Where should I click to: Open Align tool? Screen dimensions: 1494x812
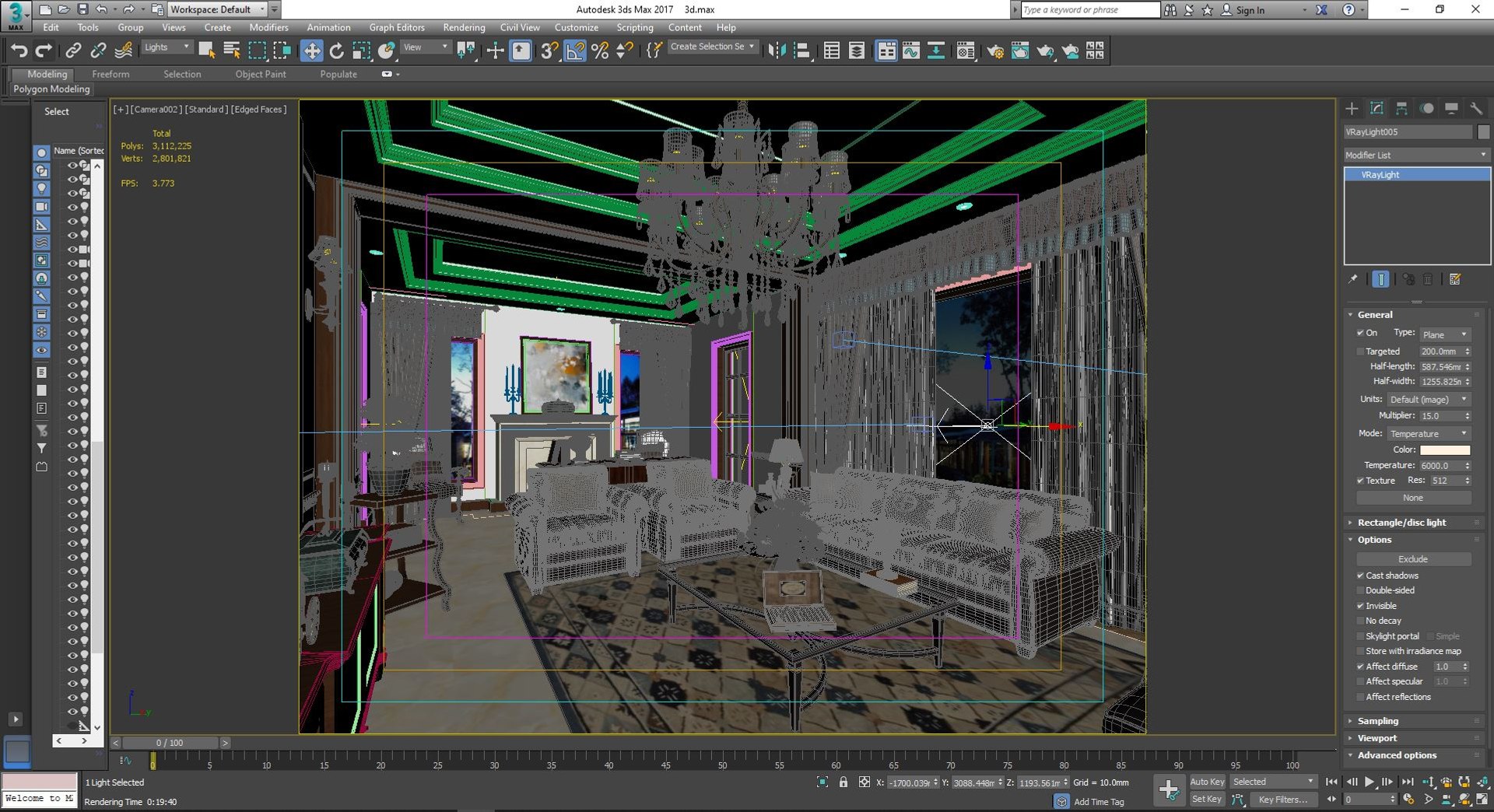801,51
